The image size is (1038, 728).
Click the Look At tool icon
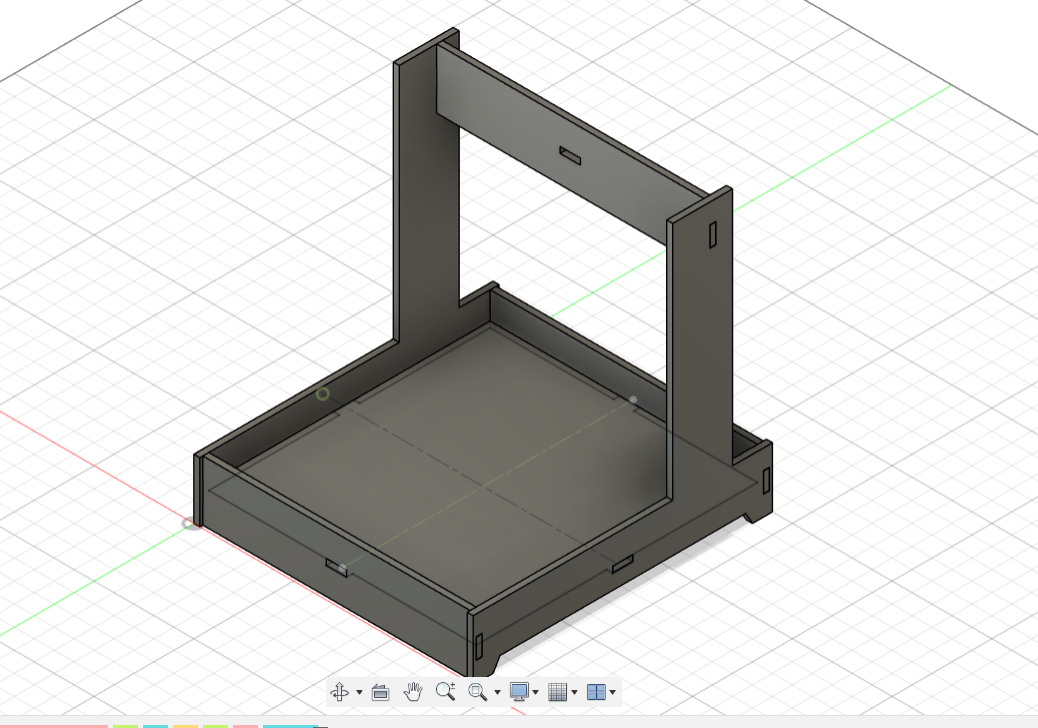click(x=381, y=692)
